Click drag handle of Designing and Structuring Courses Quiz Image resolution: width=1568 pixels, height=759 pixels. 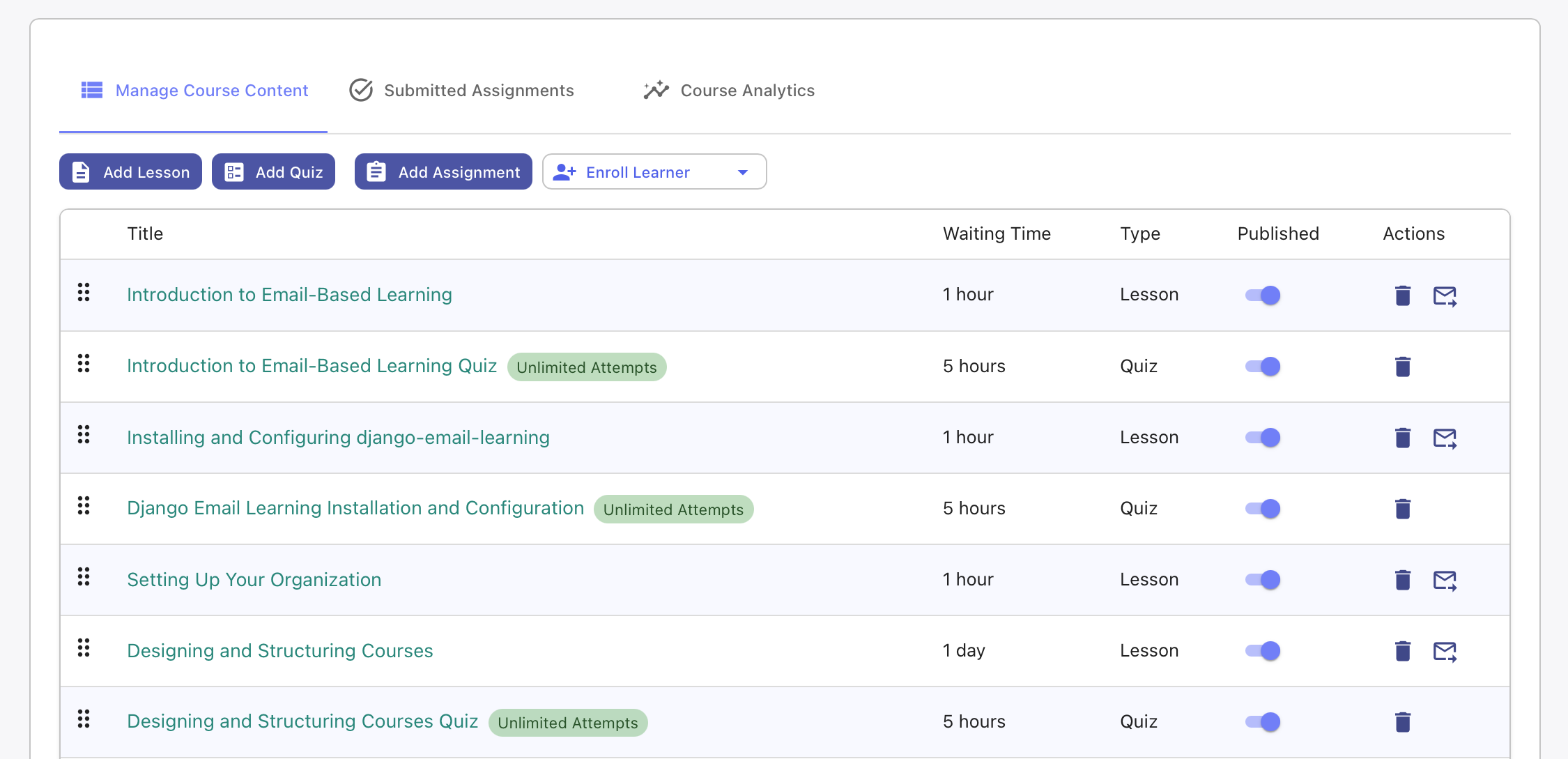click(x=84, y=719)
